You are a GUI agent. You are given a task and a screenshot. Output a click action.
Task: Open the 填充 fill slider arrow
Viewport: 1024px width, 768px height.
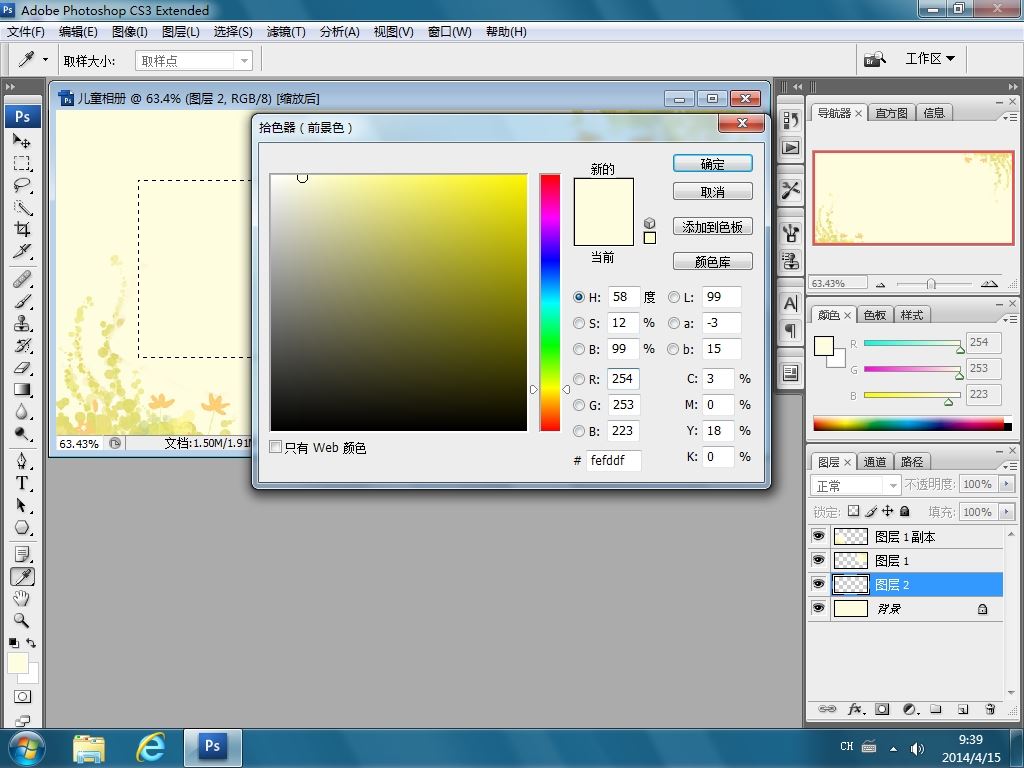click(1006, 512)
